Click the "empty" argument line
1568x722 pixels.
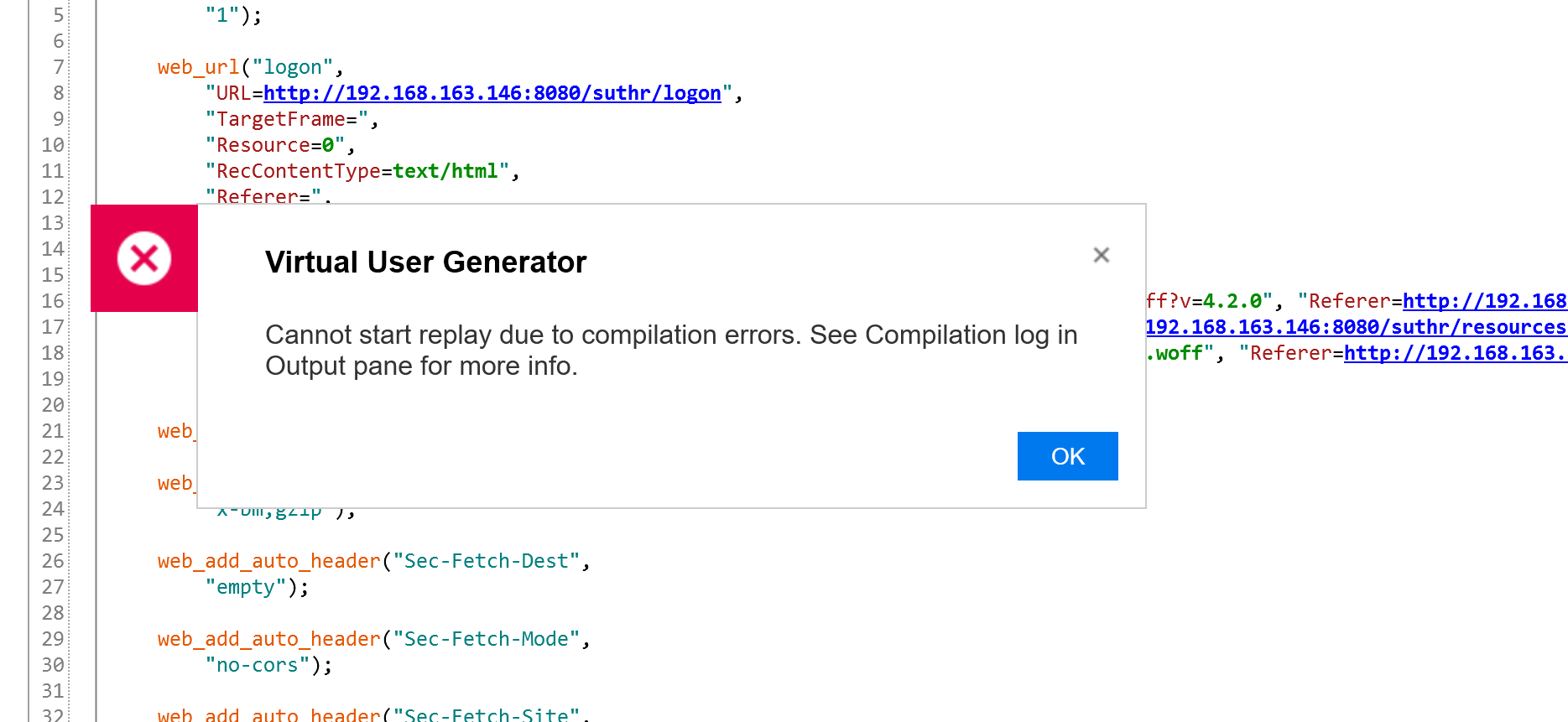click(x=257, y=587)
